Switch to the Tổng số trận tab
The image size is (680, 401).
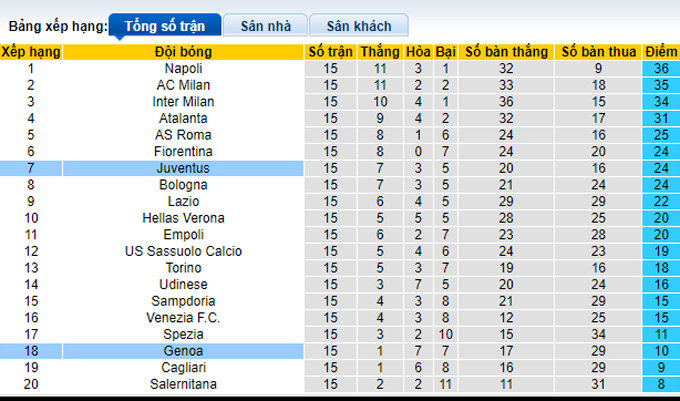(161, 26)
